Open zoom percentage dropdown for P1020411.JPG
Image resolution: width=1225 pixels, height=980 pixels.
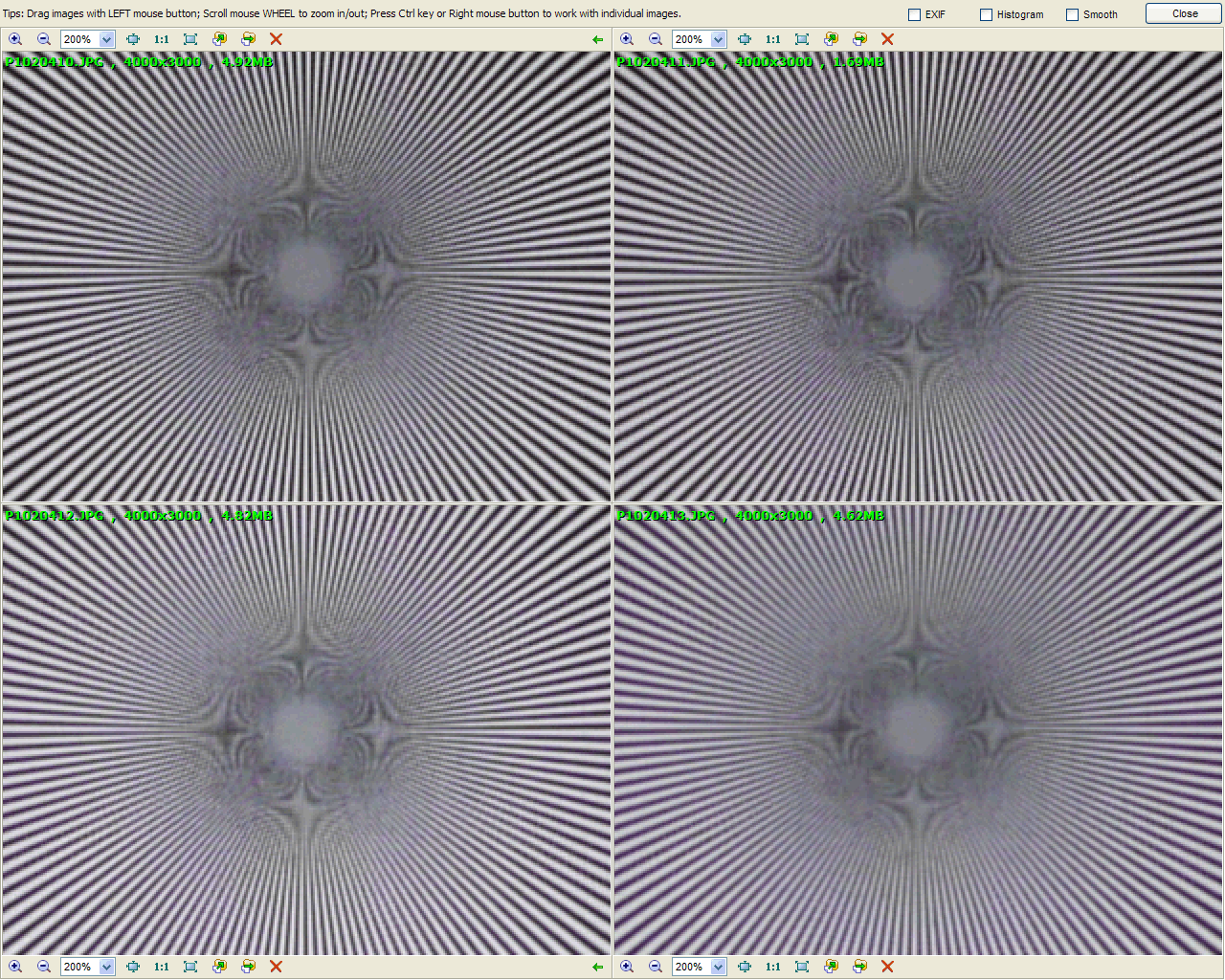click(718, 39)
